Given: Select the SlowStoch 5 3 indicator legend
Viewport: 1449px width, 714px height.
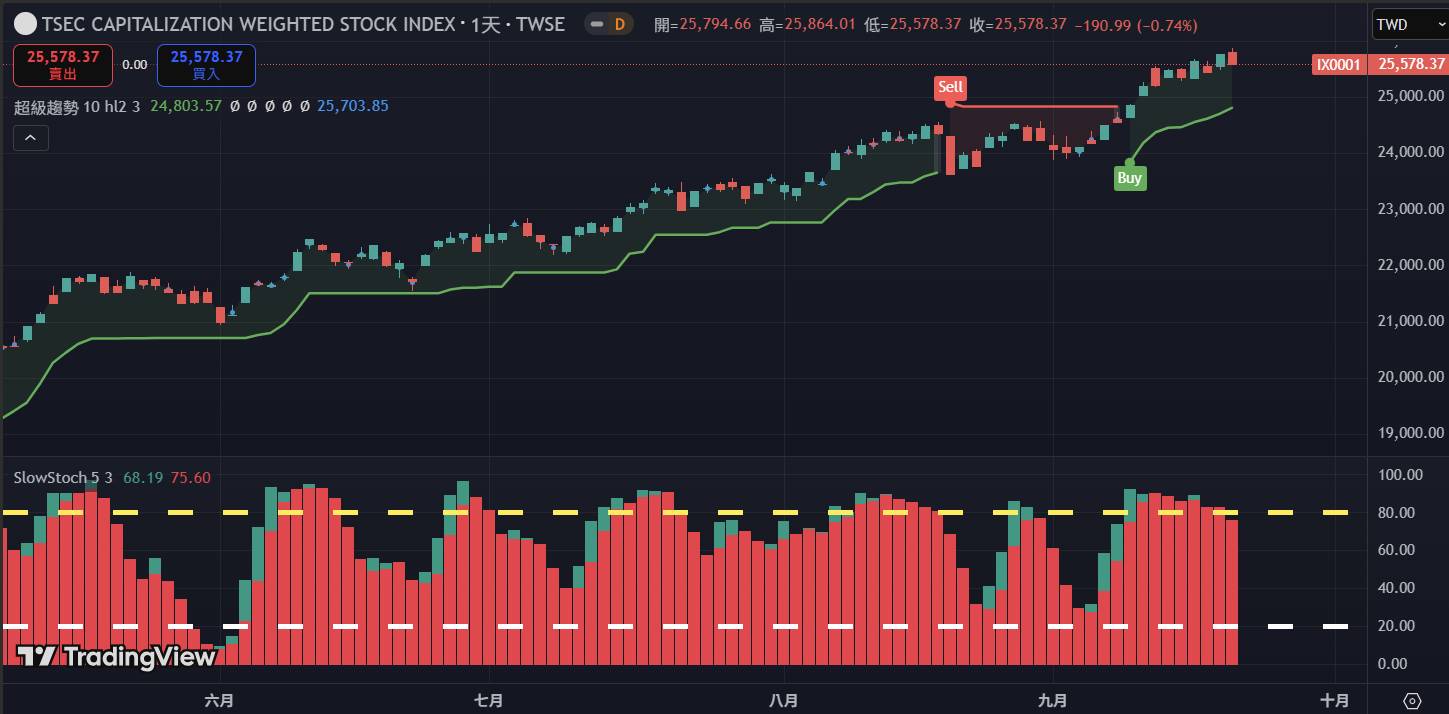Looking at the screenshot, I should click(x=62, y=478).
